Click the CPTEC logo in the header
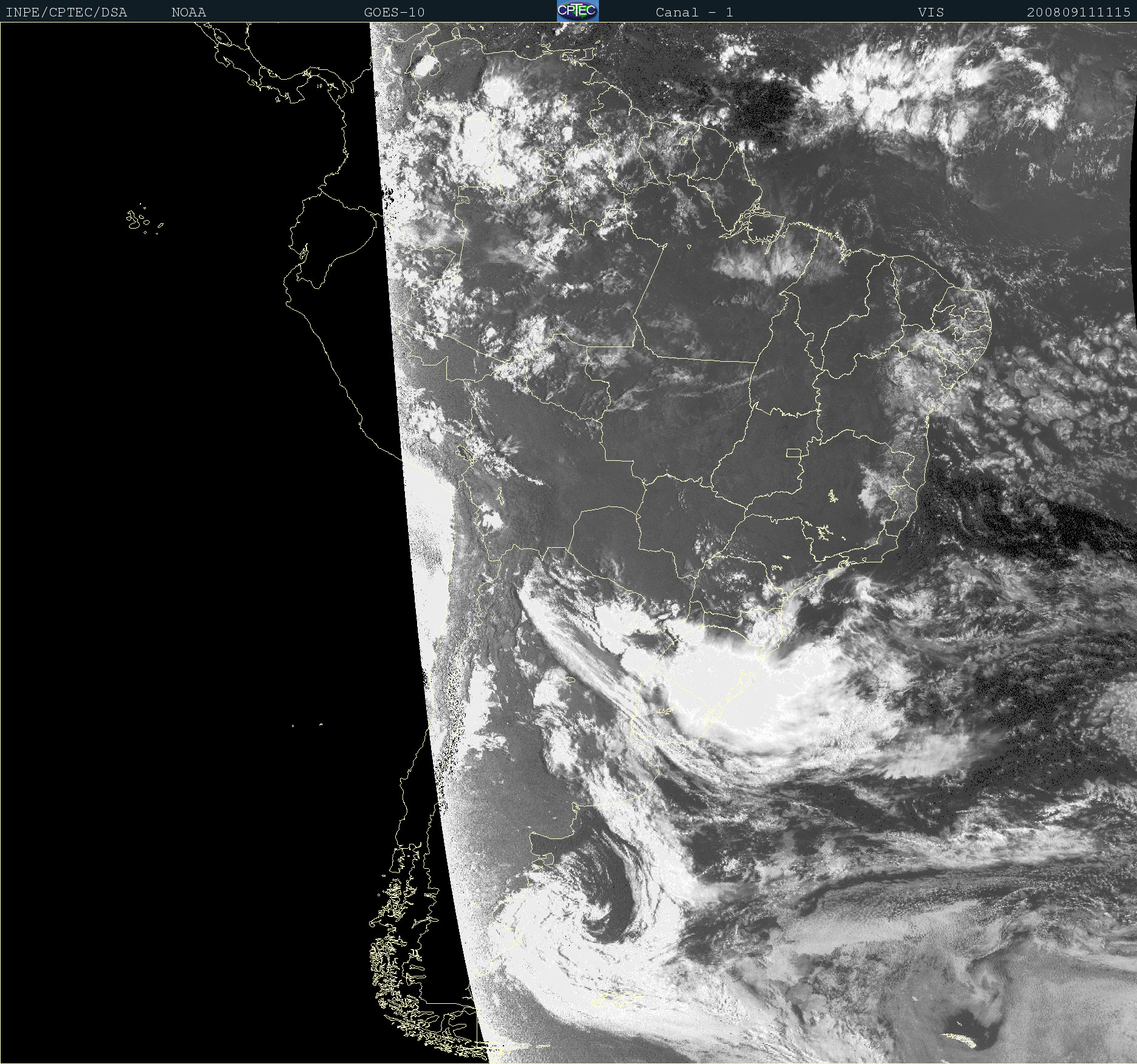1137x1064 pixels. [578, 11]
